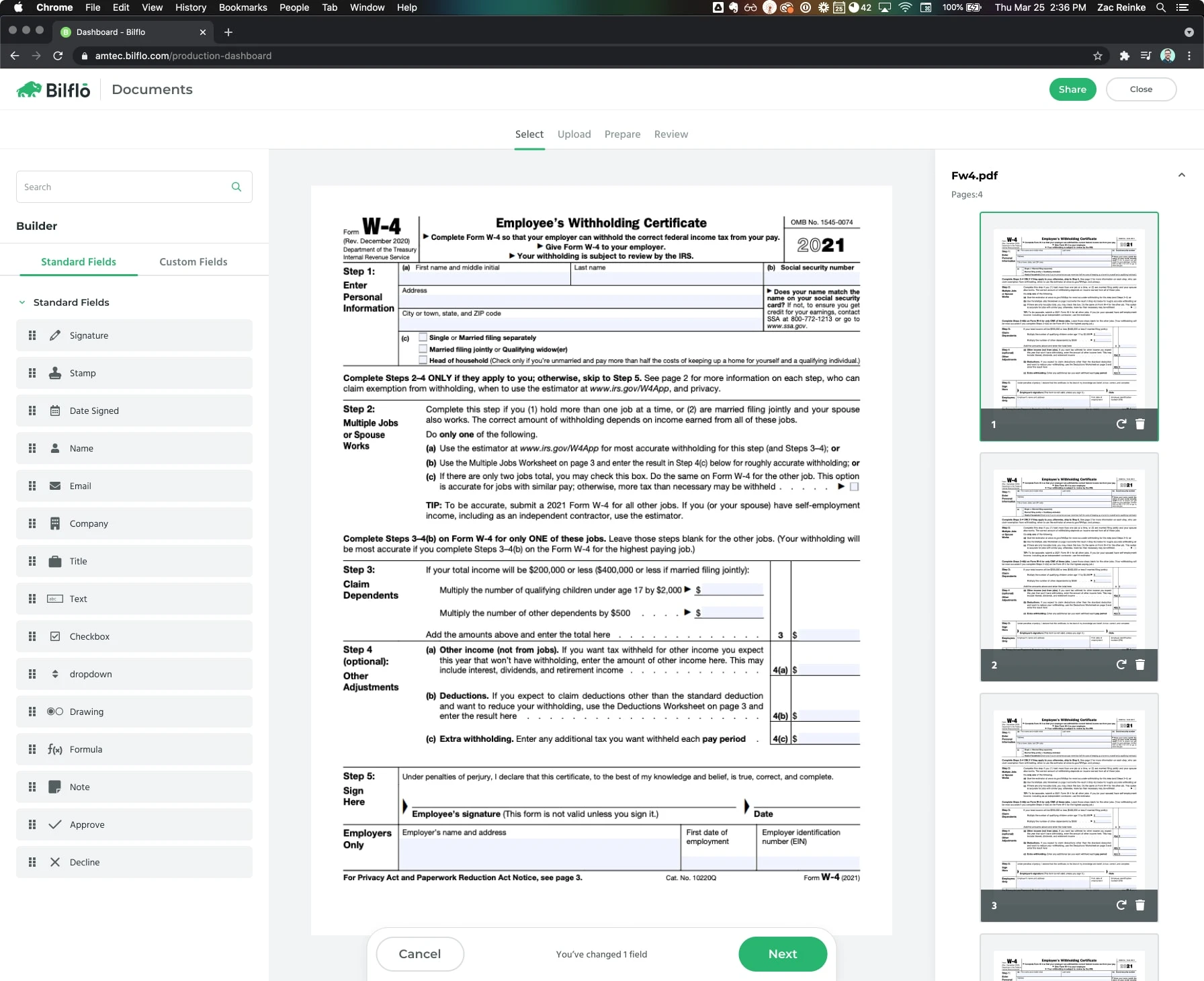Open the Chrome tab search dropdown

click(1189, 32)
